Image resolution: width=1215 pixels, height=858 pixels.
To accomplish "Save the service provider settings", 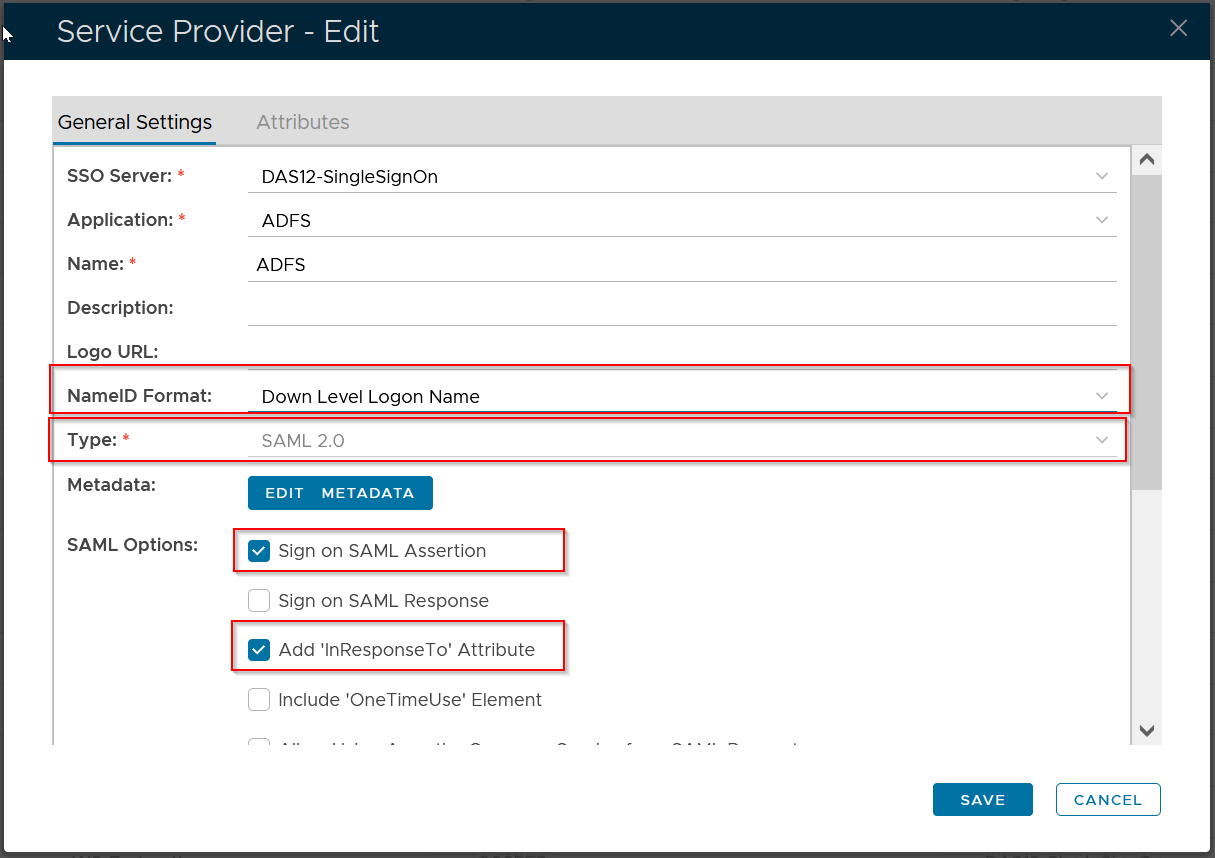I will (982, 800).
